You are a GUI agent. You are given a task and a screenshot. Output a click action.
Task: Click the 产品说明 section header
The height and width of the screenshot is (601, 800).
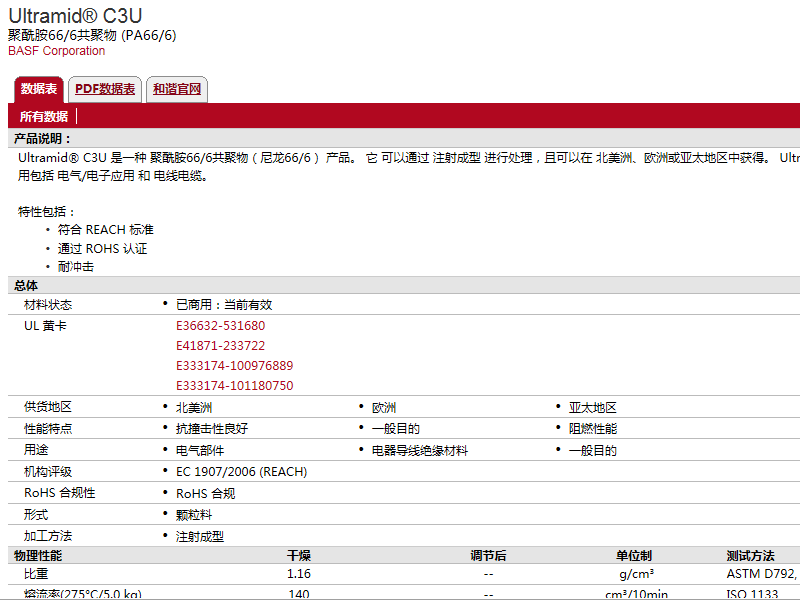(42, 138)
